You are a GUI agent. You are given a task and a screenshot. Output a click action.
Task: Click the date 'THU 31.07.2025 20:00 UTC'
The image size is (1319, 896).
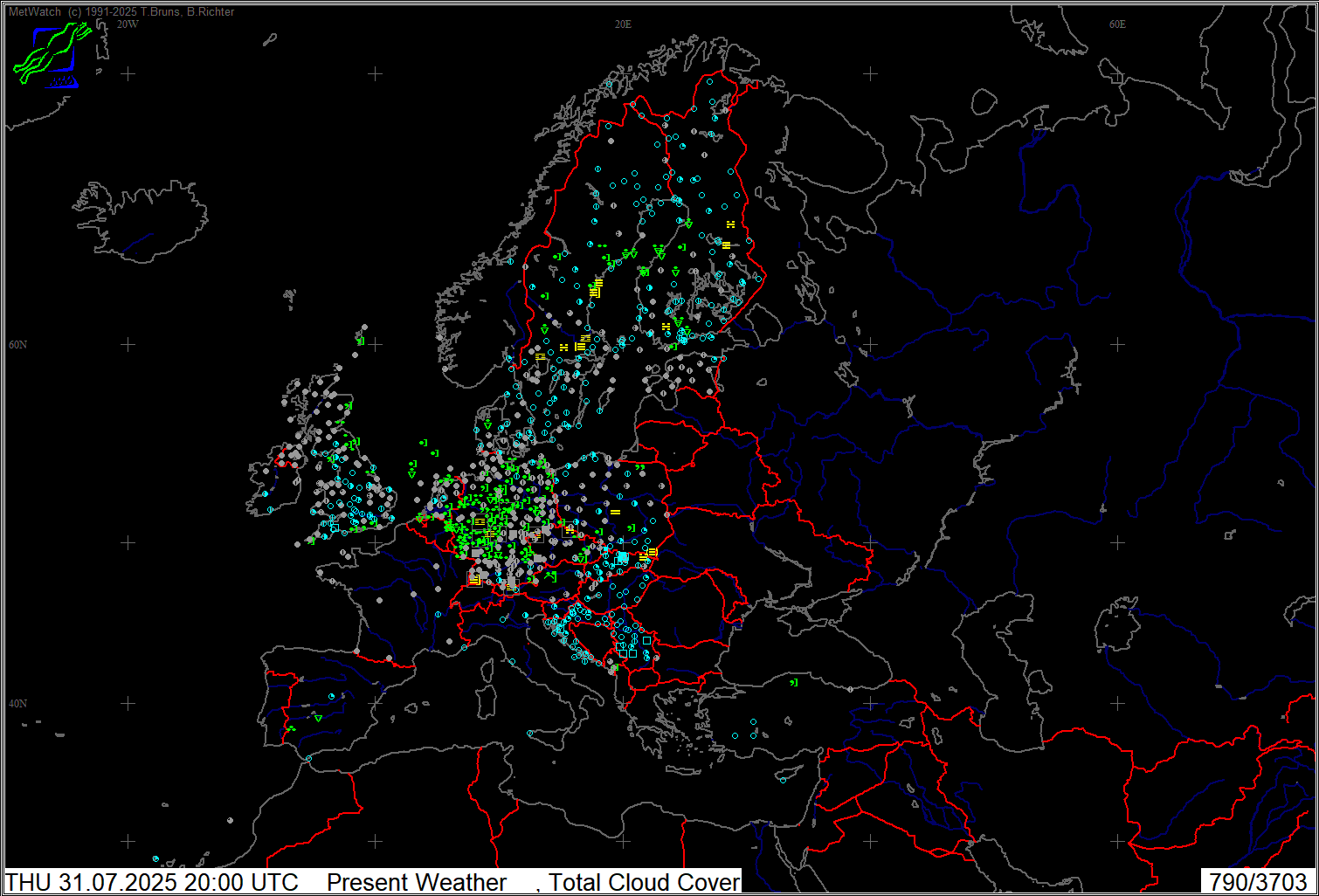pyautogui.click(x=152, y=882)
